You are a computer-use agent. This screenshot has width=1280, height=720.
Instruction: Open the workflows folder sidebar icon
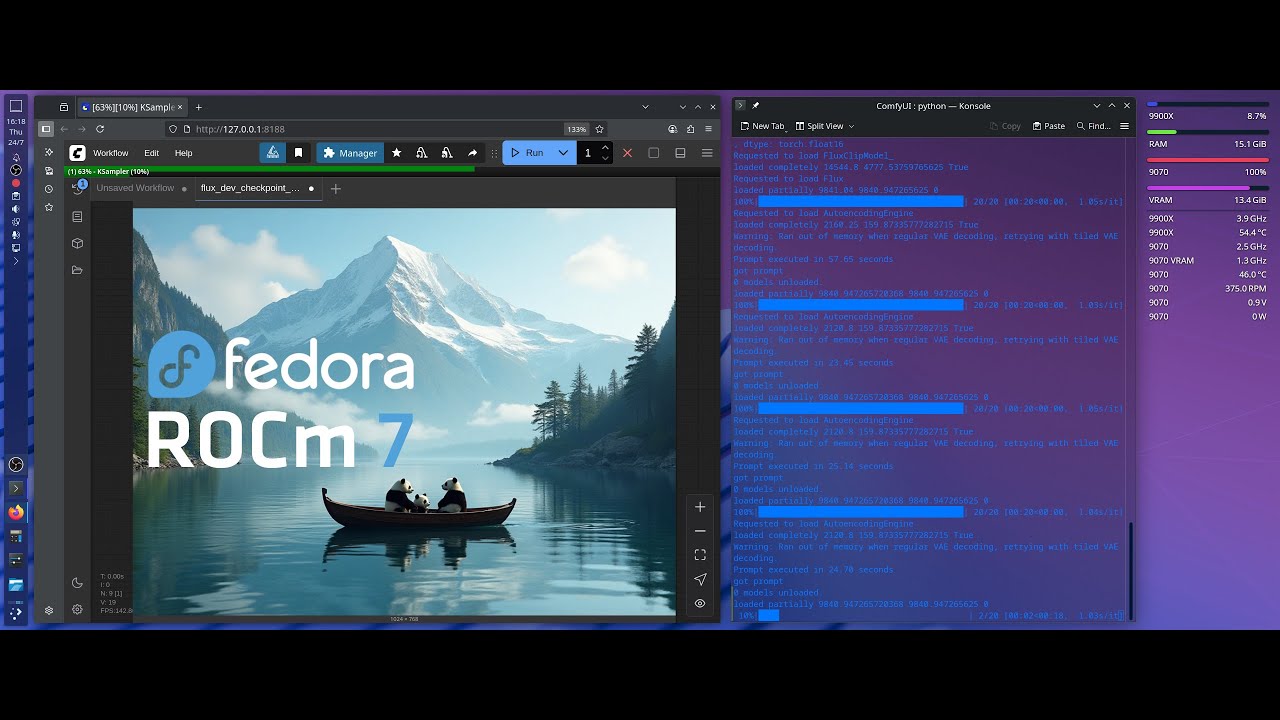coord(77,270)
